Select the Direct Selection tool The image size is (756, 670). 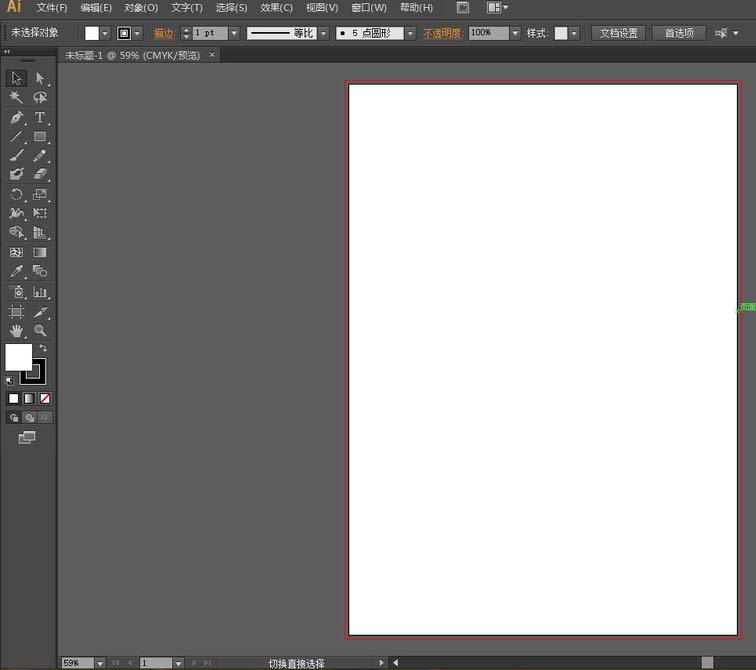pos(40,78)
